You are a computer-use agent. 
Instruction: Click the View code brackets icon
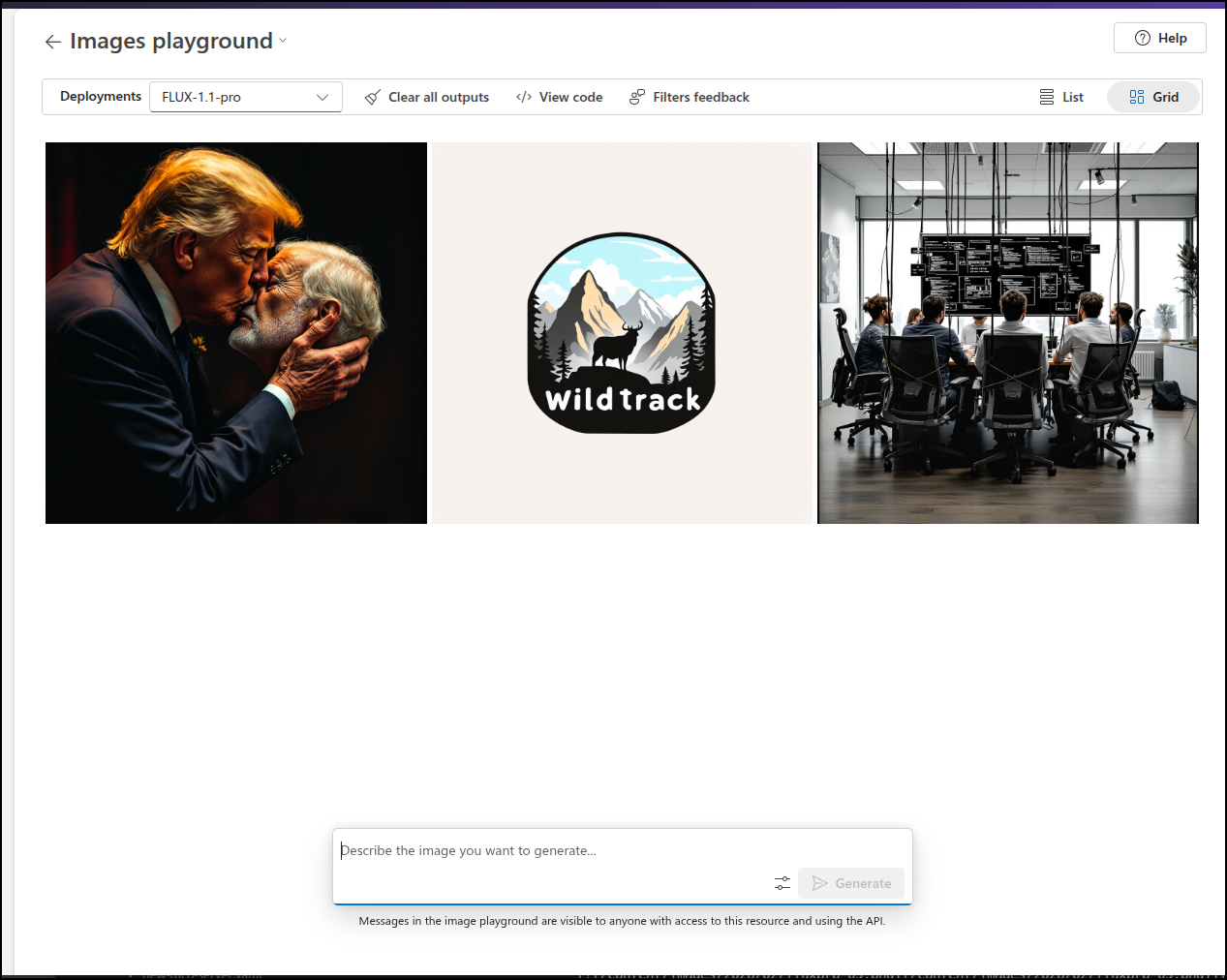tap(524, 98)
